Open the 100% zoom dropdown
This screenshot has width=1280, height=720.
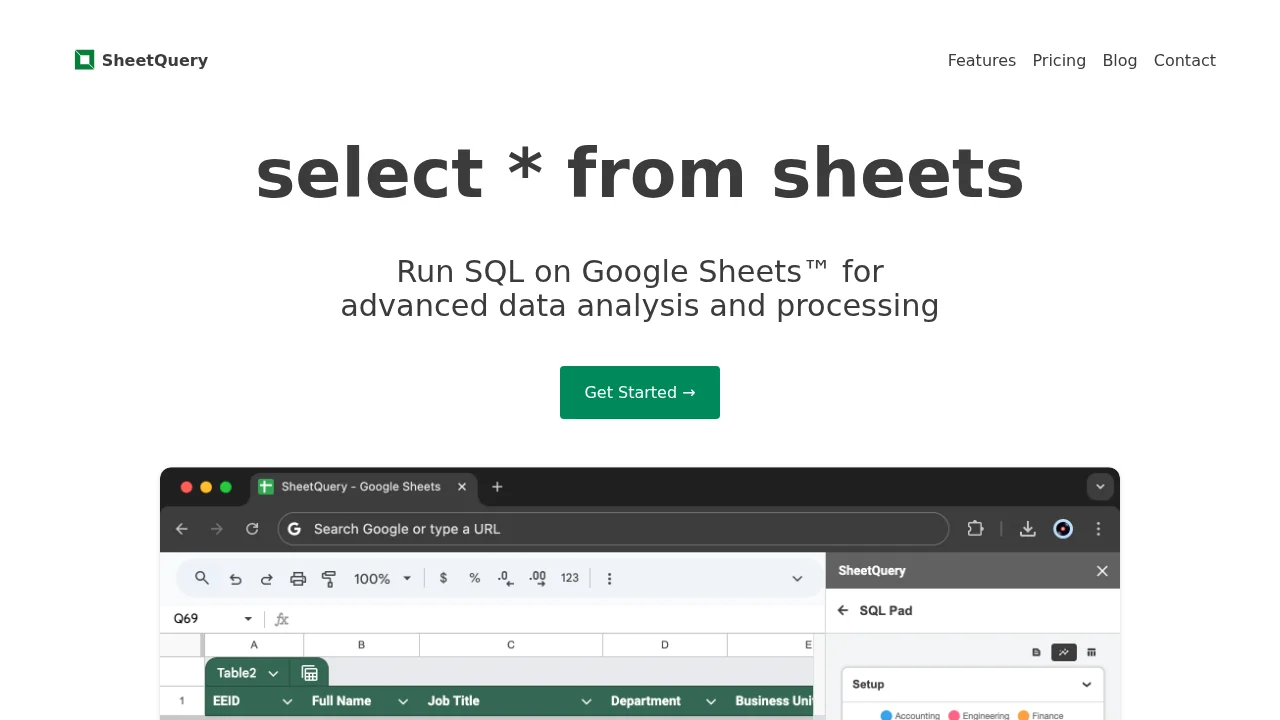coord(382,578)
